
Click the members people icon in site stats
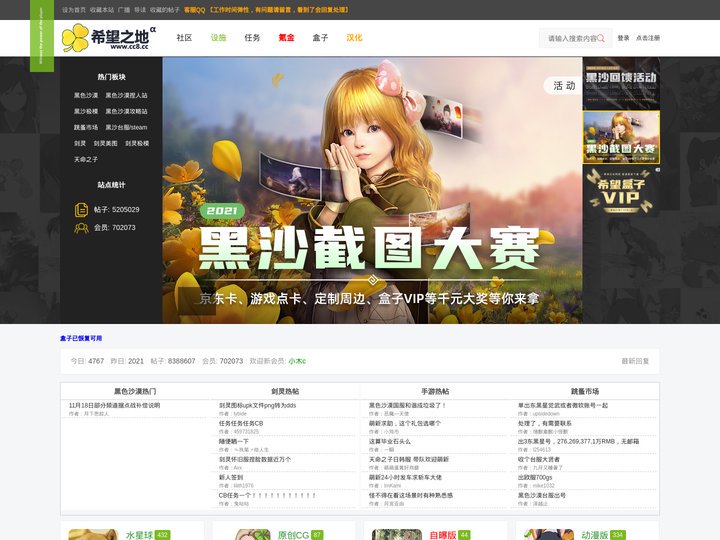(81, 228)
